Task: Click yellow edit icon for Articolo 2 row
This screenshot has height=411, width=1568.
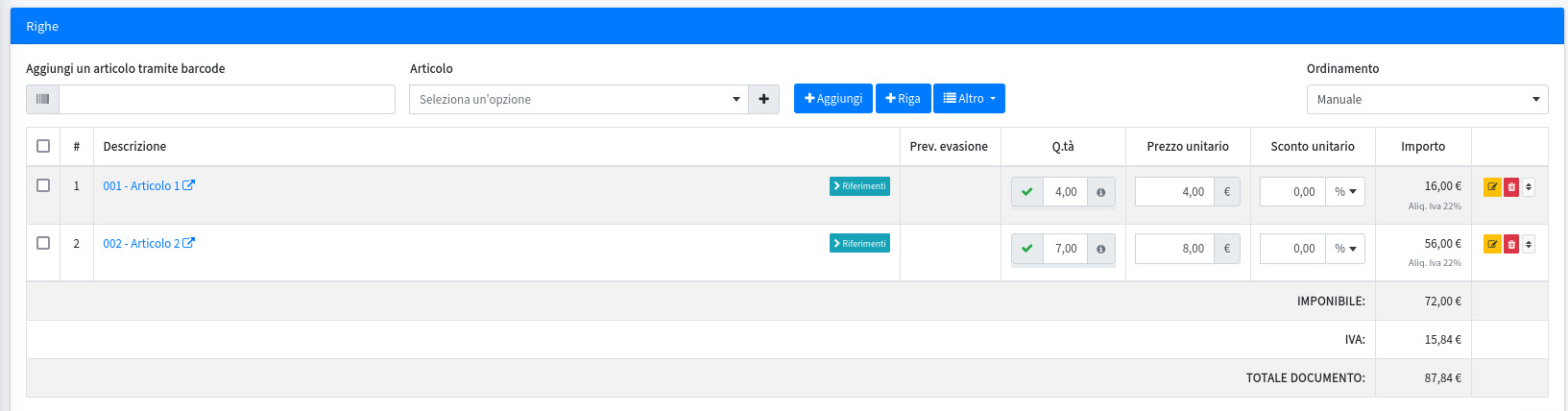Action: pos(1491,244)
